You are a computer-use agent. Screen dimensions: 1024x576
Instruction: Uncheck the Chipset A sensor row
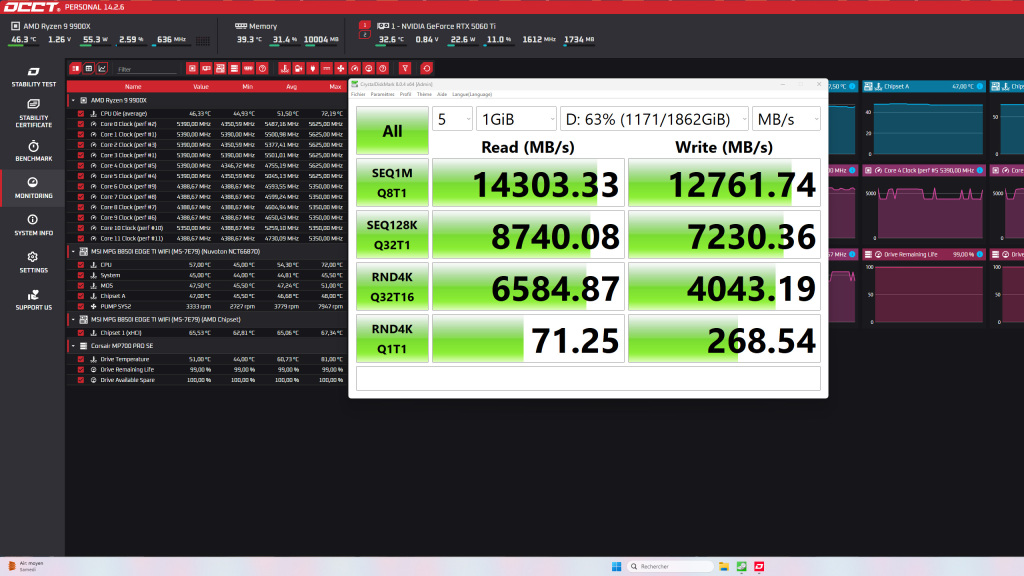[x=81, y=296]
